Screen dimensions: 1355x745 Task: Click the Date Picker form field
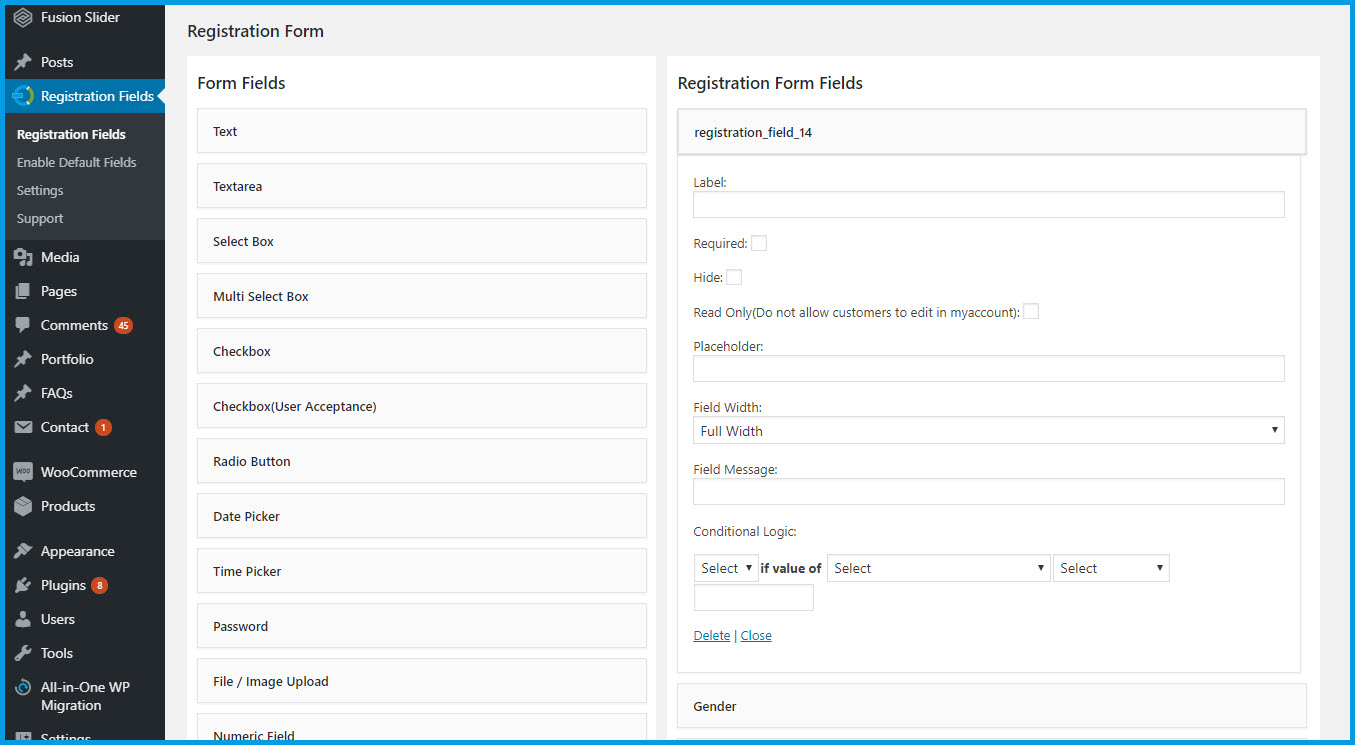[421, 516]
